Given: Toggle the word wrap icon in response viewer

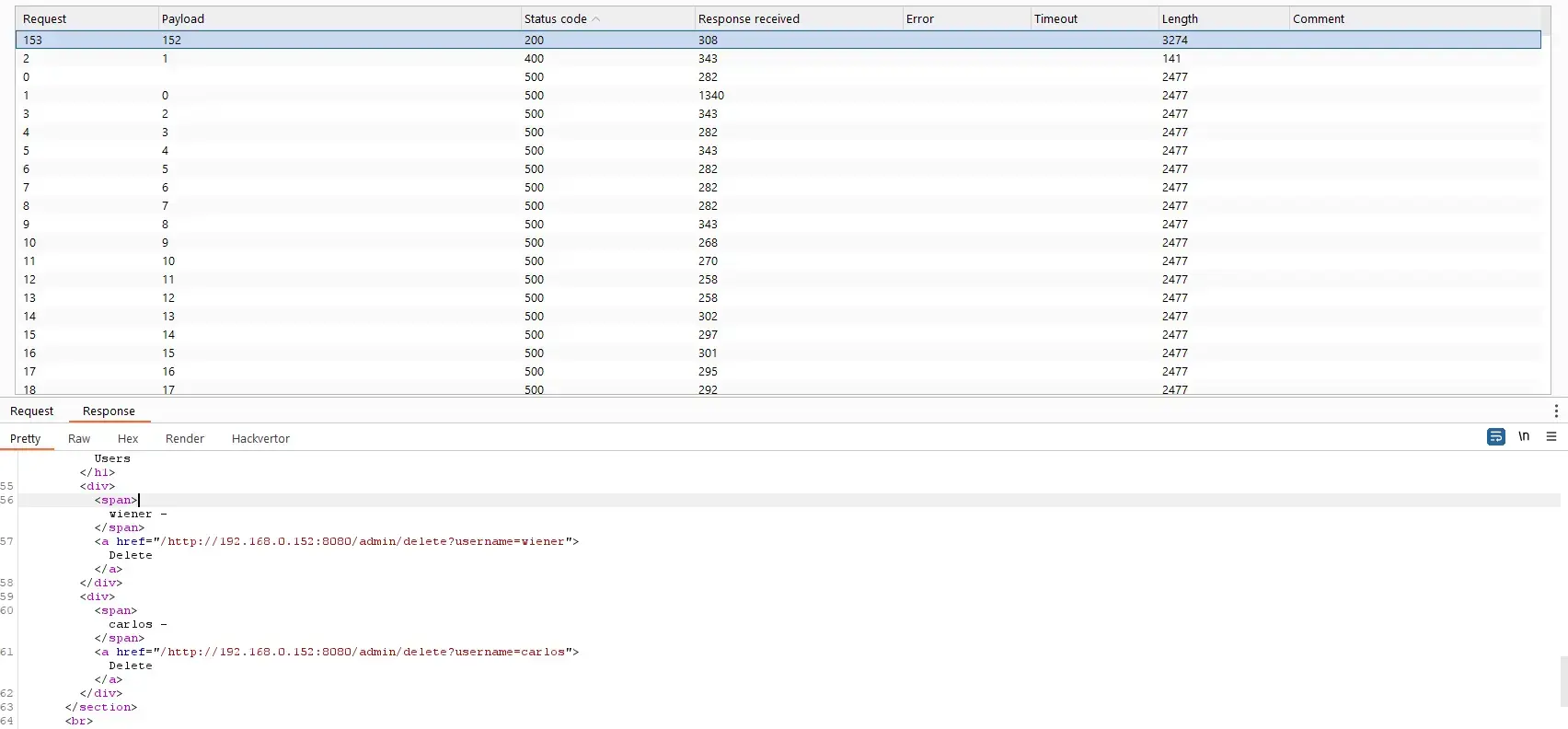Looking at the screenshot, I should [1496, 436].
